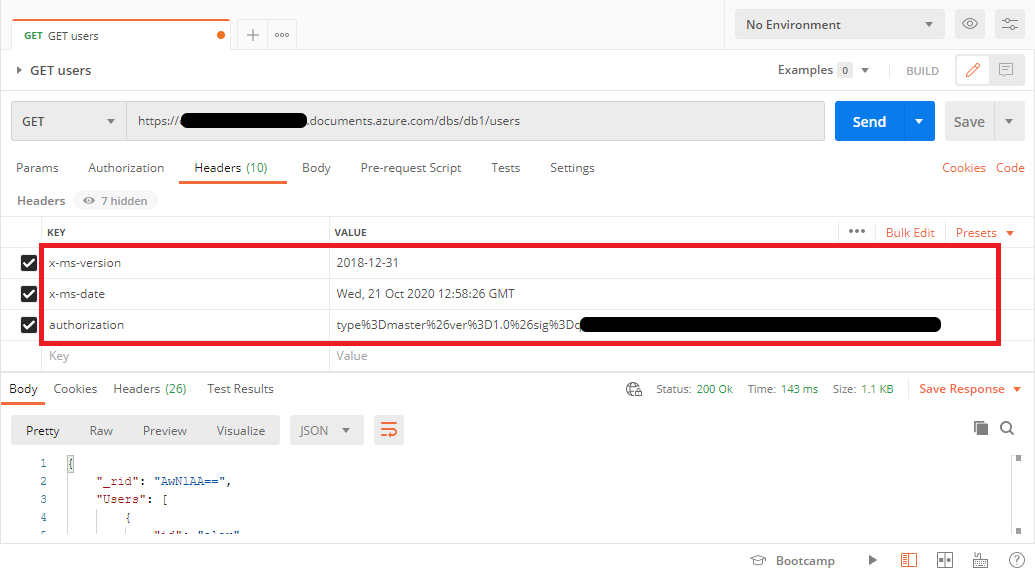The image size is (1035, 574).
Task: Switch to Raw response view
Action: tap(101, 430)
